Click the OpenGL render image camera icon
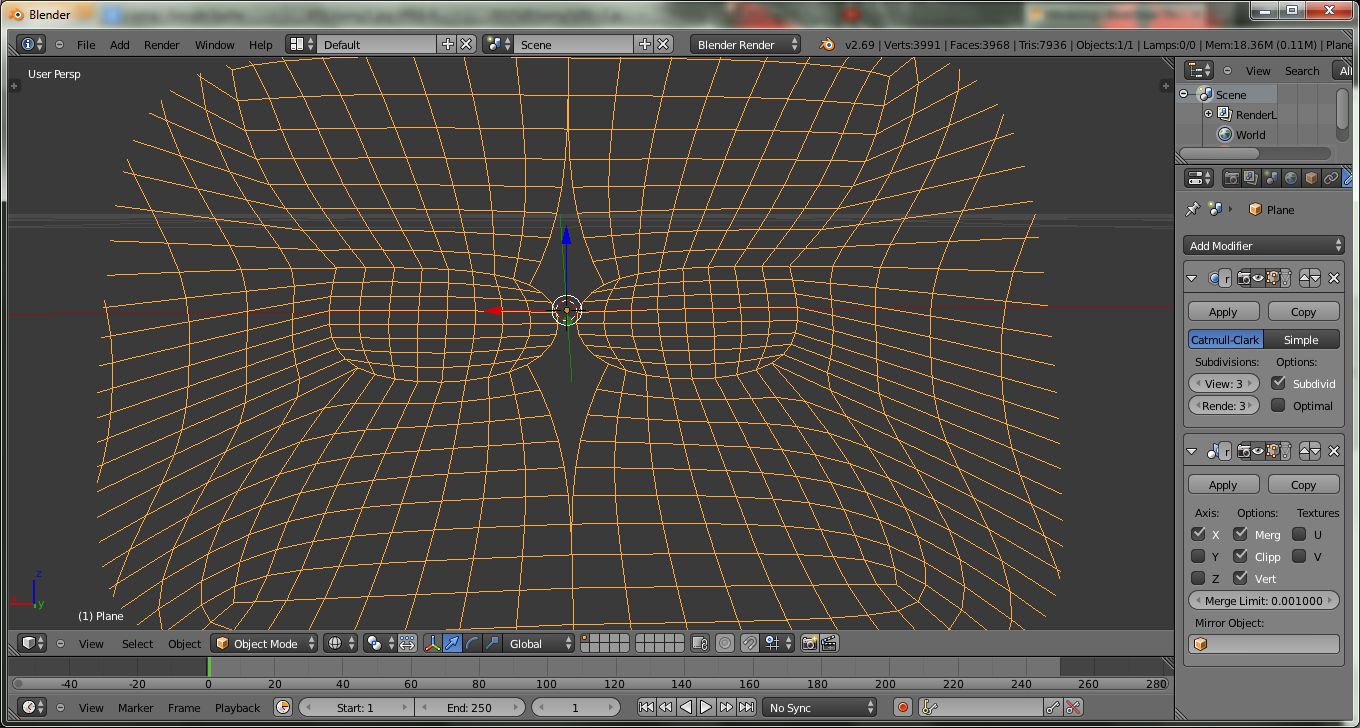The height and width of the screenshot is (728, 1360). coord(810,644)
